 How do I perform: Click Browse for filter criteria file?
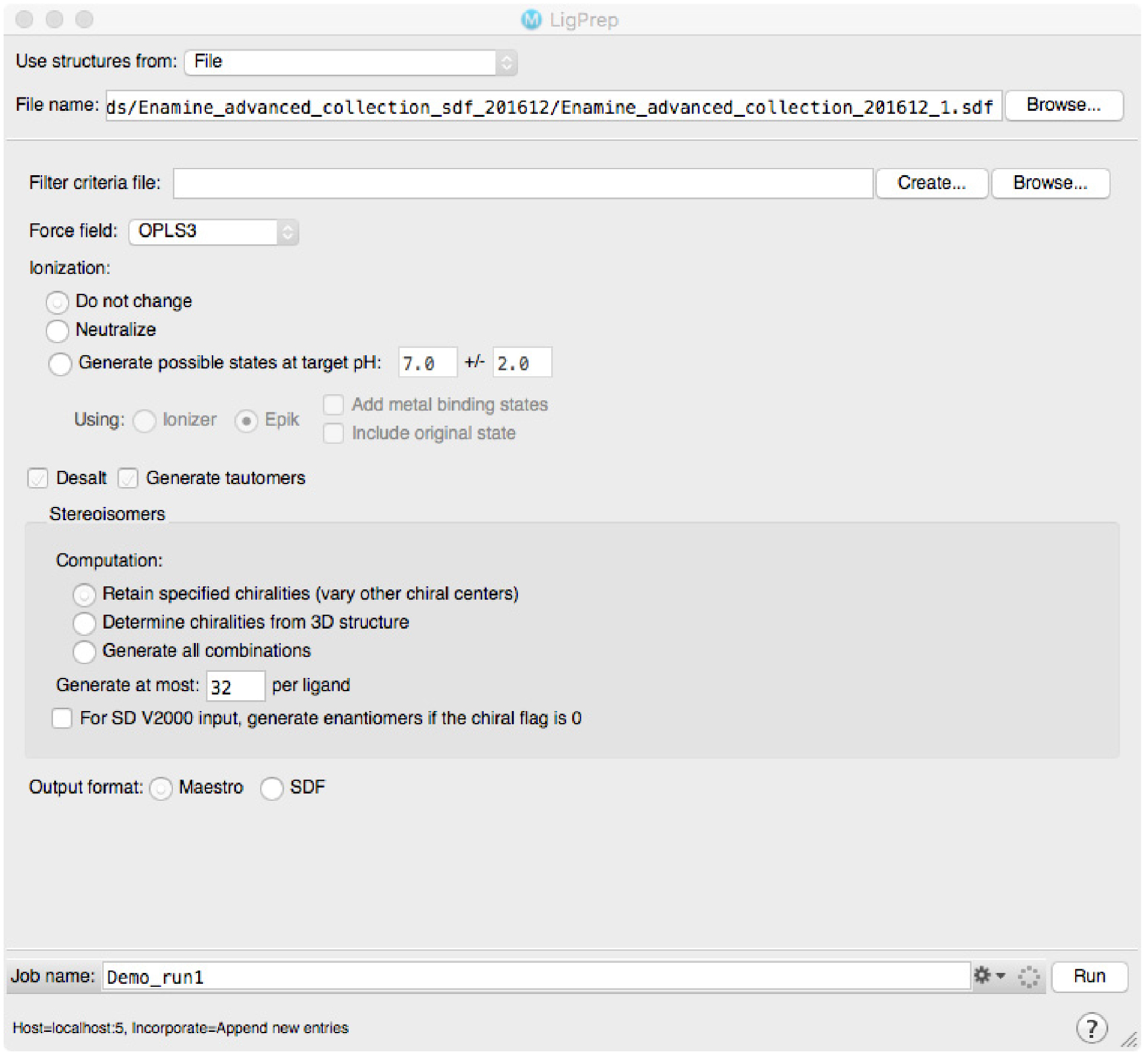1050,183
